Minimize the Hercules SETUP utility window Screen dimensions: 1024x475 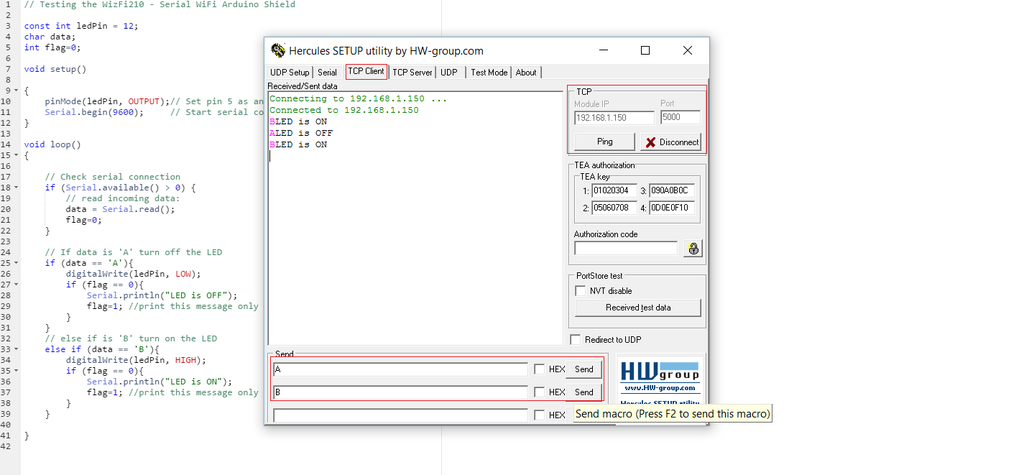coord(603,50)
